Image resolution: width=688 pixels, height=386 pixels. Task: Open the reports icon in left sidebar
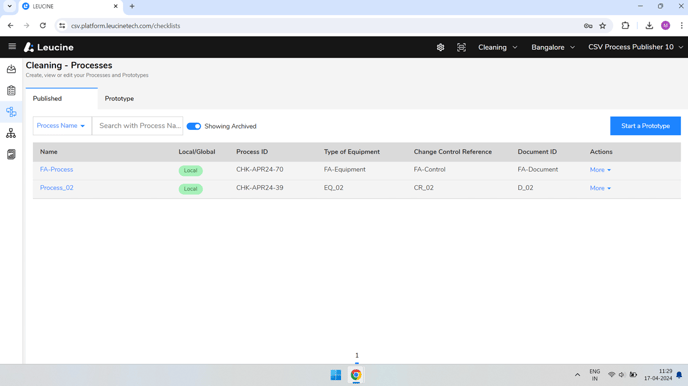(11, 154)
